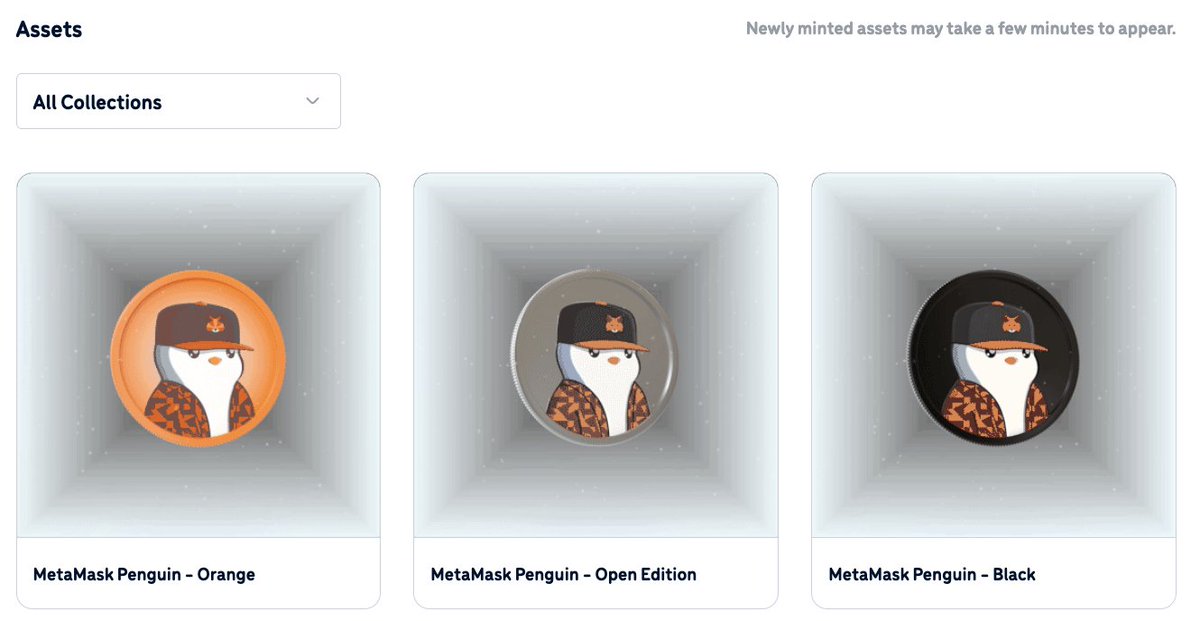Open MetaMask Penguin - Black title
Screen dimensions: 1200x621
[932, 574]
